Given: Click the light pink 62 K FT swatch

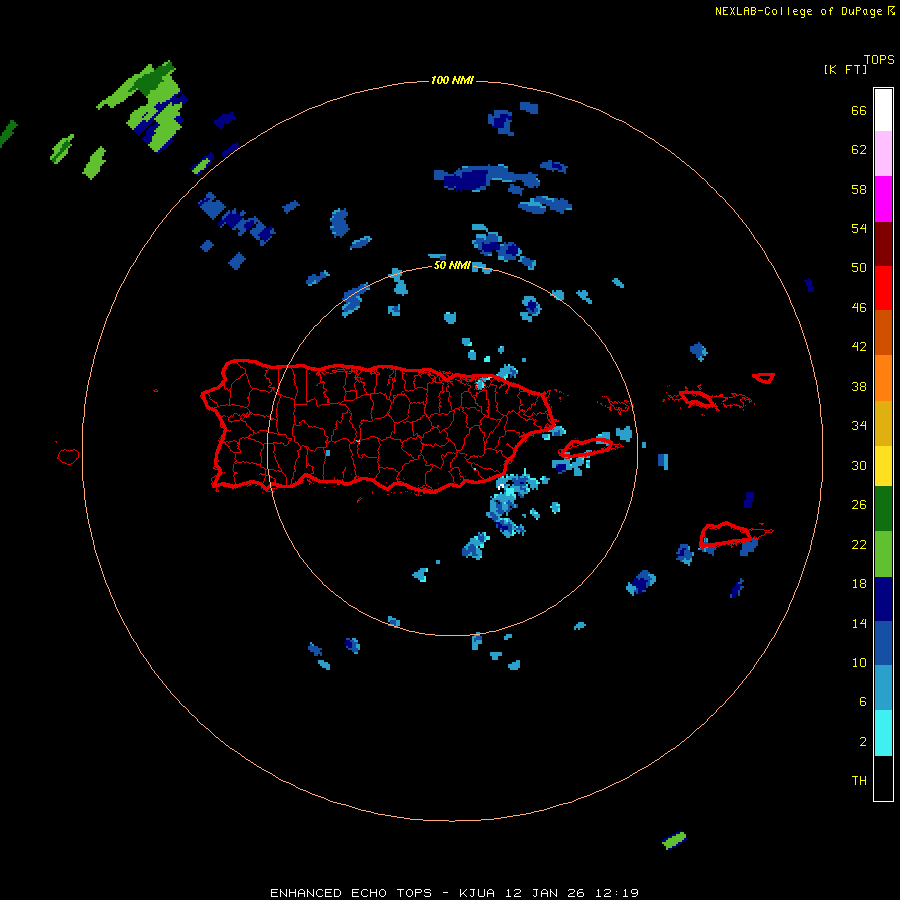Looking at the screenshot, I should 883,154.
